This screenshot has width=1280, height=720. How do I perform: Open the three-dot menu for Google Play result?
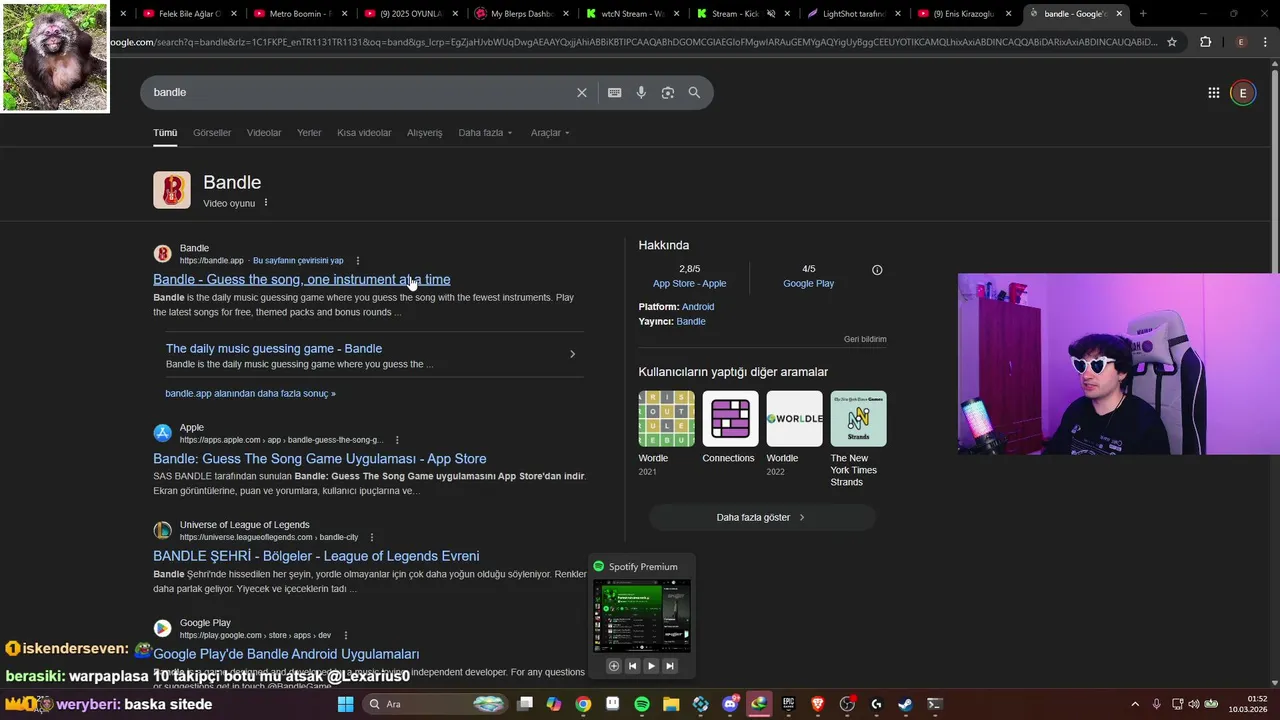[x=346, y=635]
